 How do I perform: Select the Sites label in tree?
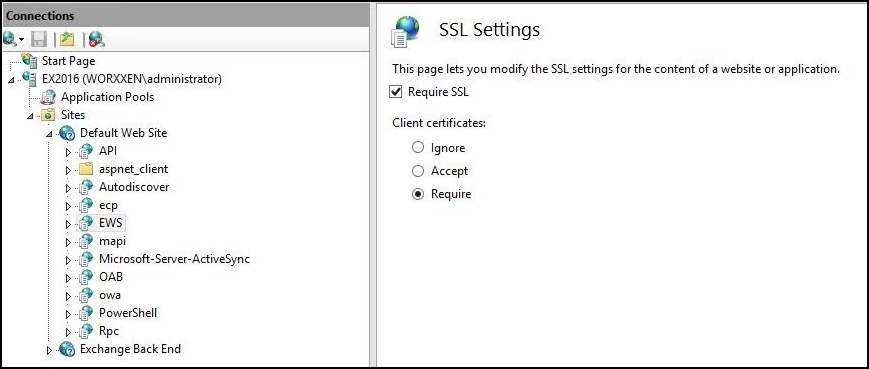(73, 115)
